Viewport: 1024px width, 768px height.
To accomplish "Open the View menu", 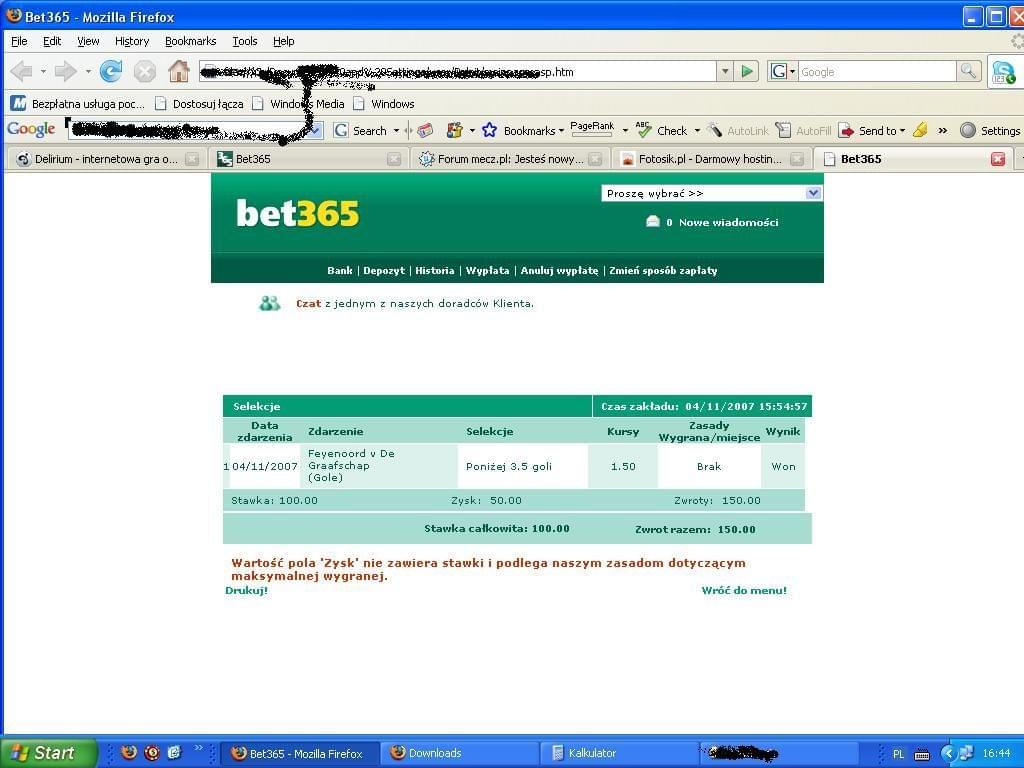I will pyautogui.click(x=88, y=41).
